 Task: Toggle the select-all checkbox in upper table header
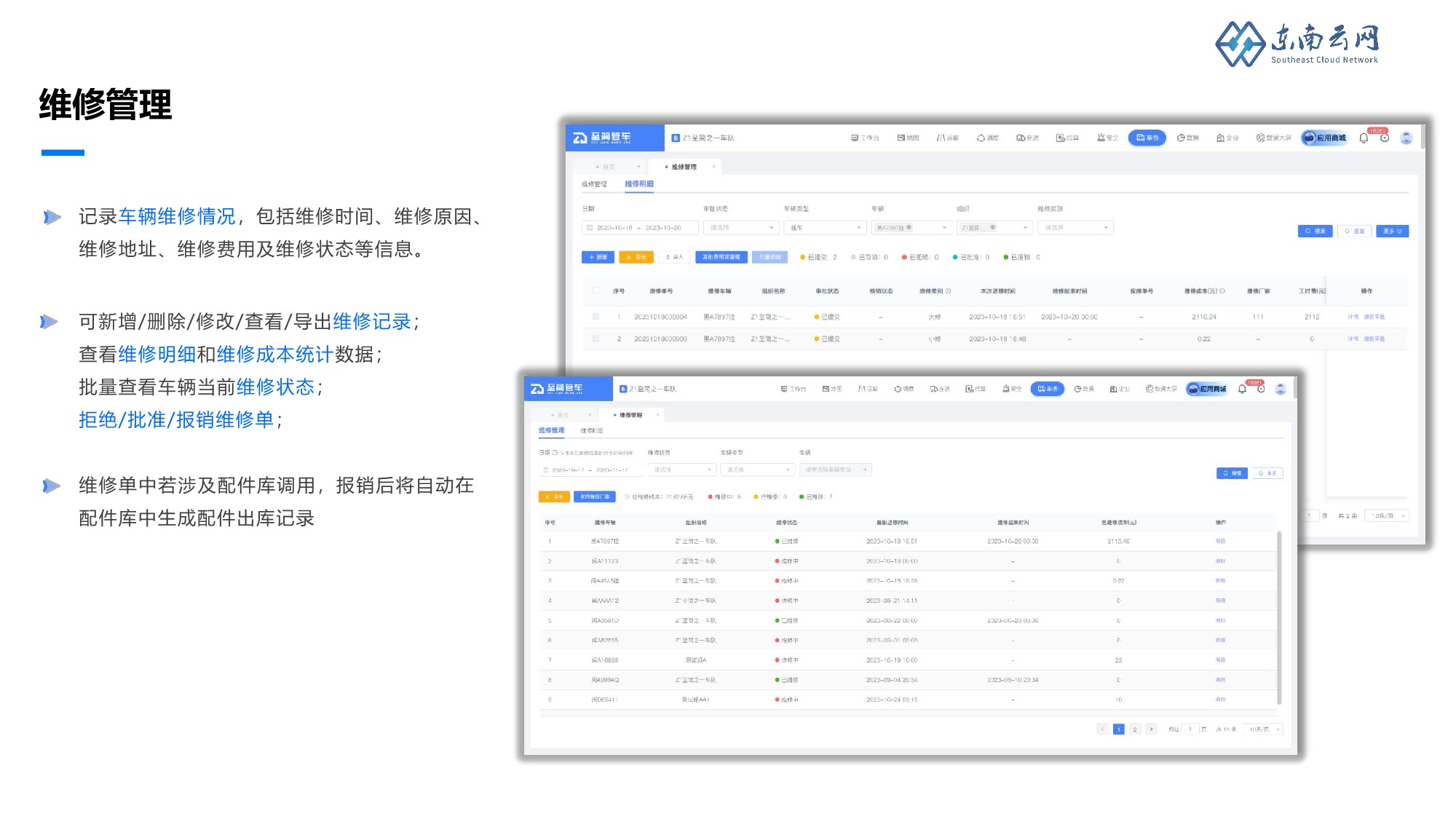coord(596,290)
